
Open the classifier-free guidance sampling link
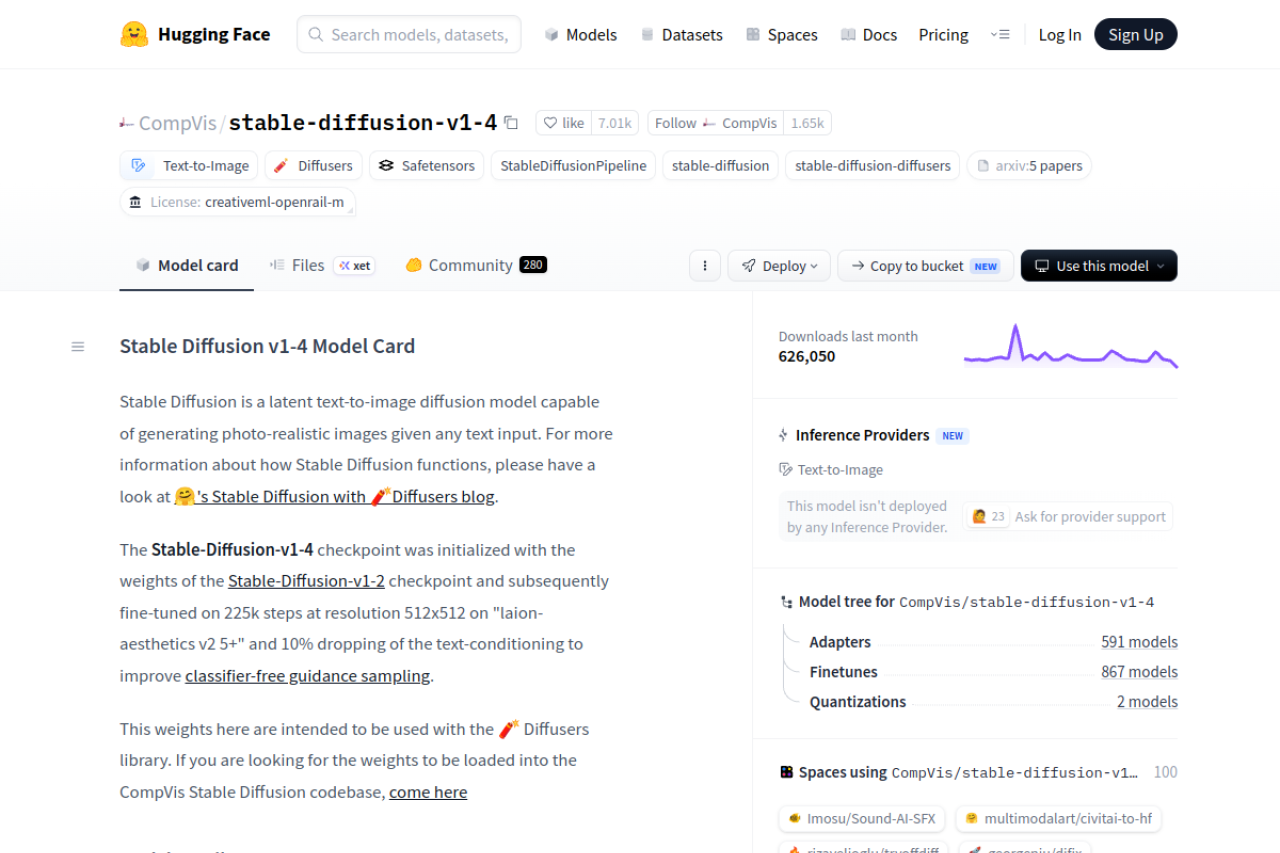(308, 676)
